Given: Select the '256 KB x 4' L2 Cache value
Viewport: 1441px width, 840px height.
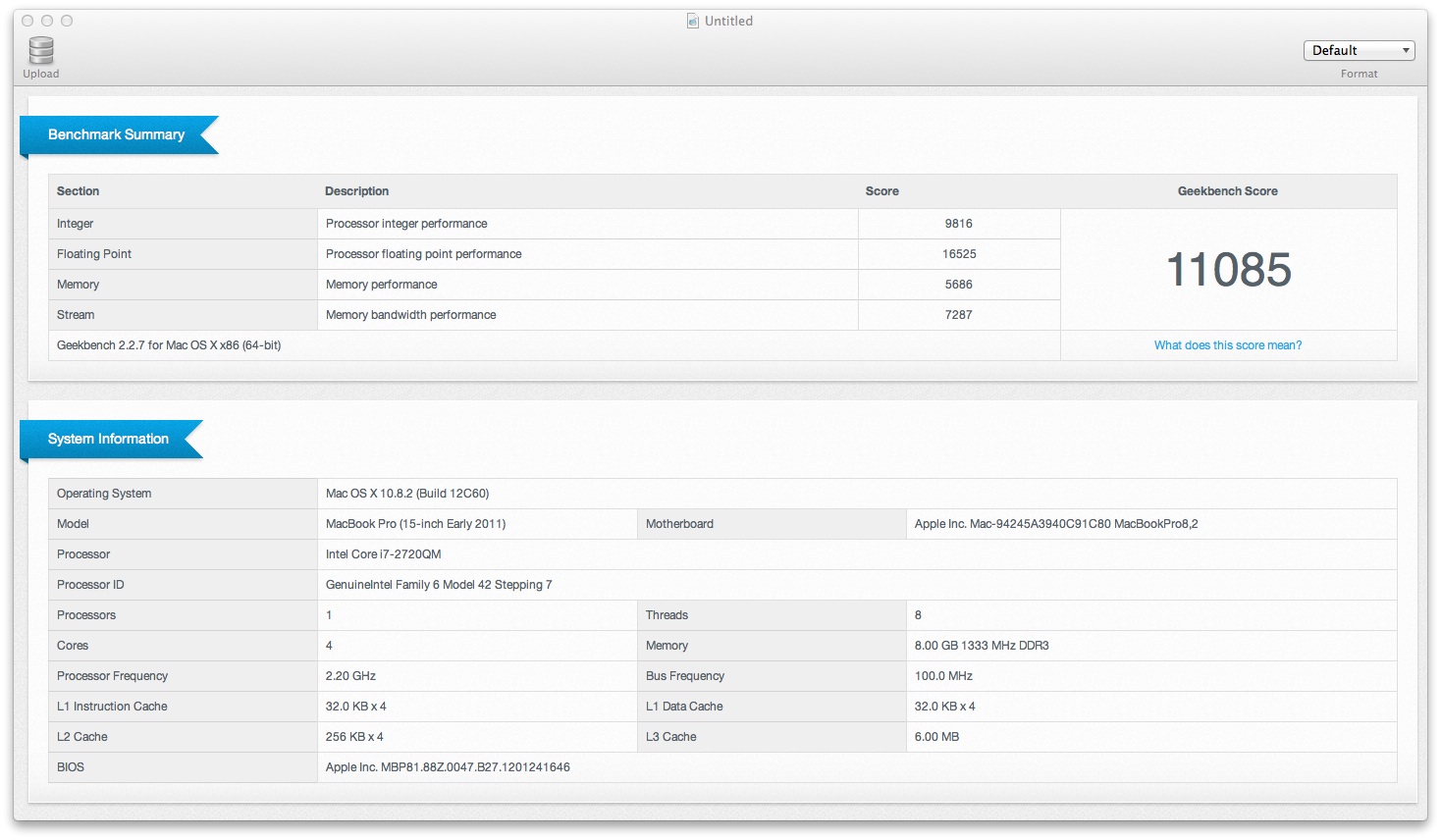Looking at the screenshot, I should coord(354,737).
